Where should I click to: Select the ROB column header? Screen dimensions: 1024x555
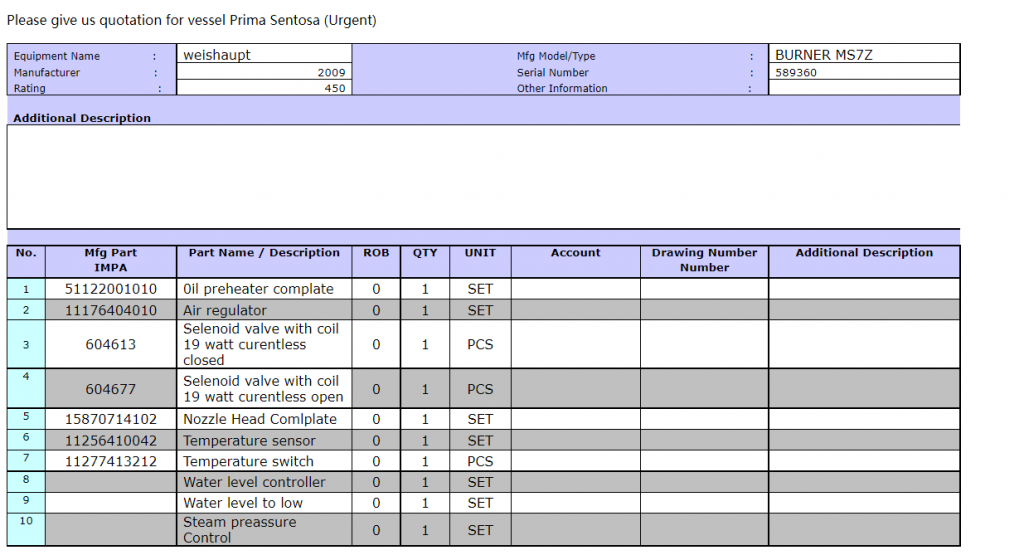click(376, 253)
